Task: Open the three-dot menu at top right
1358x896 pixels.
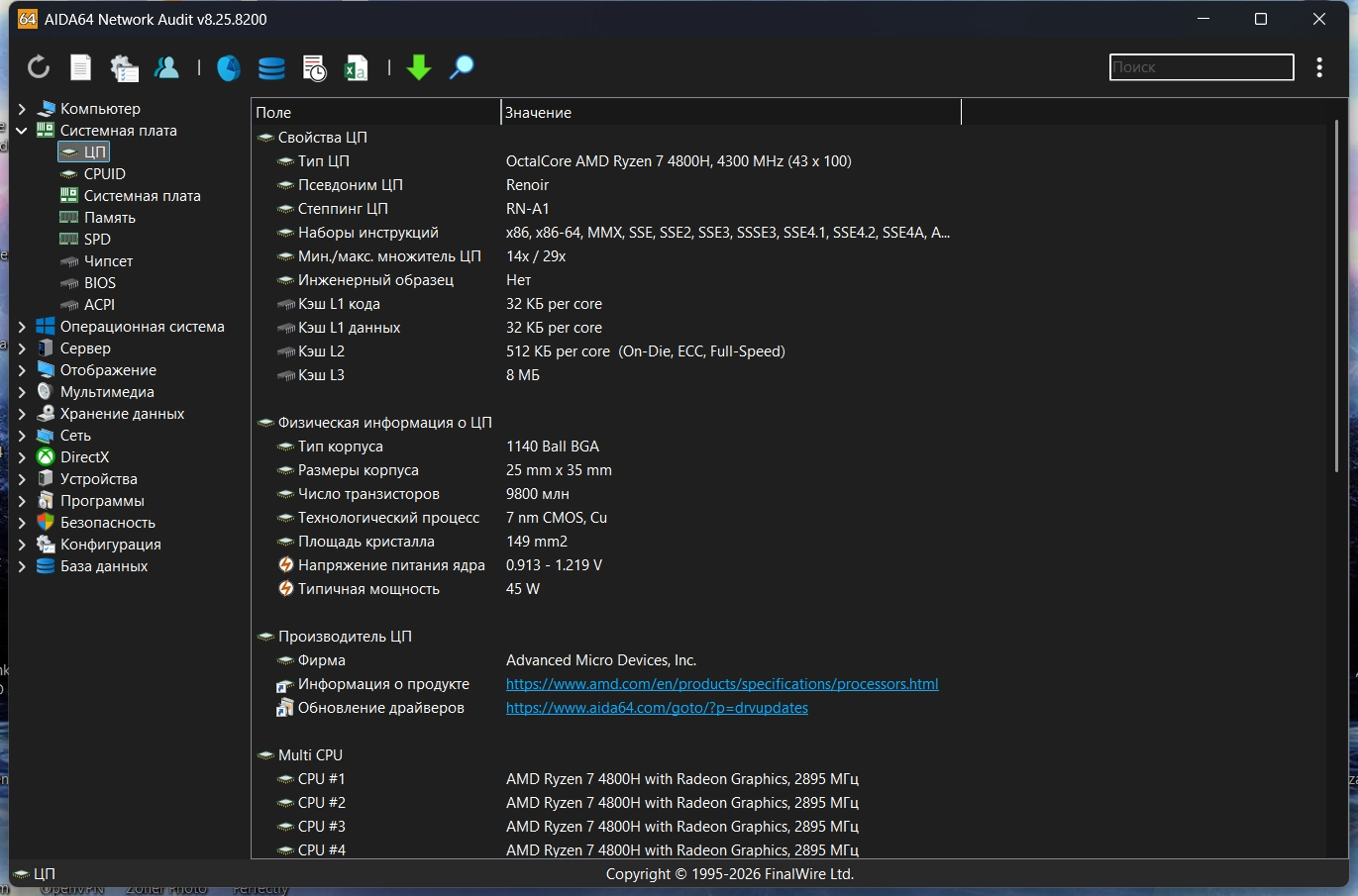Action: tap(1319, 67)
